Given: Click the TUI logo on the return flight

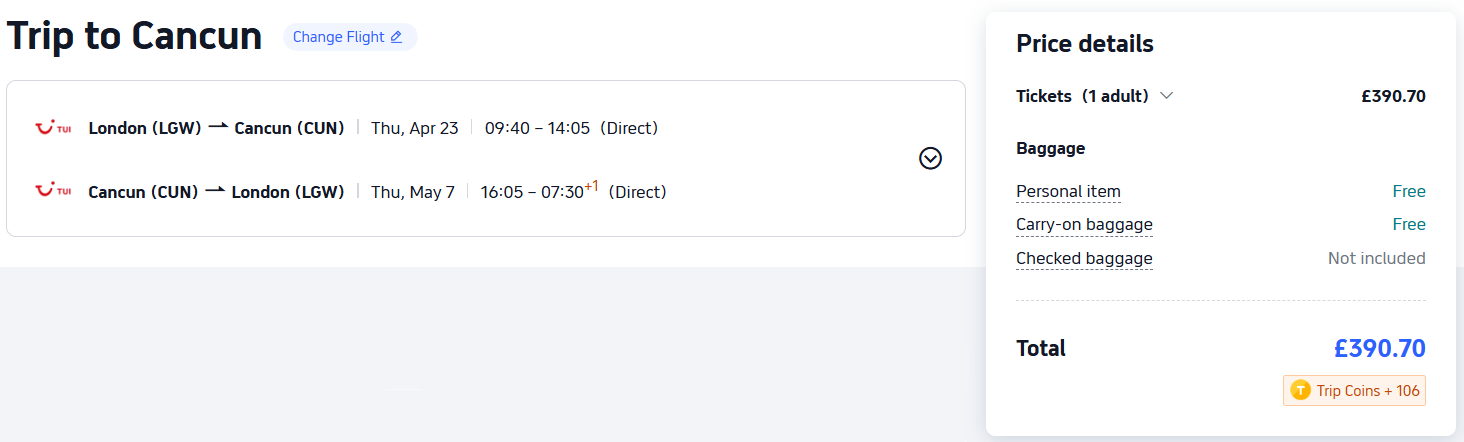Looking at the screenshot, I should click(x=52, y=190).
